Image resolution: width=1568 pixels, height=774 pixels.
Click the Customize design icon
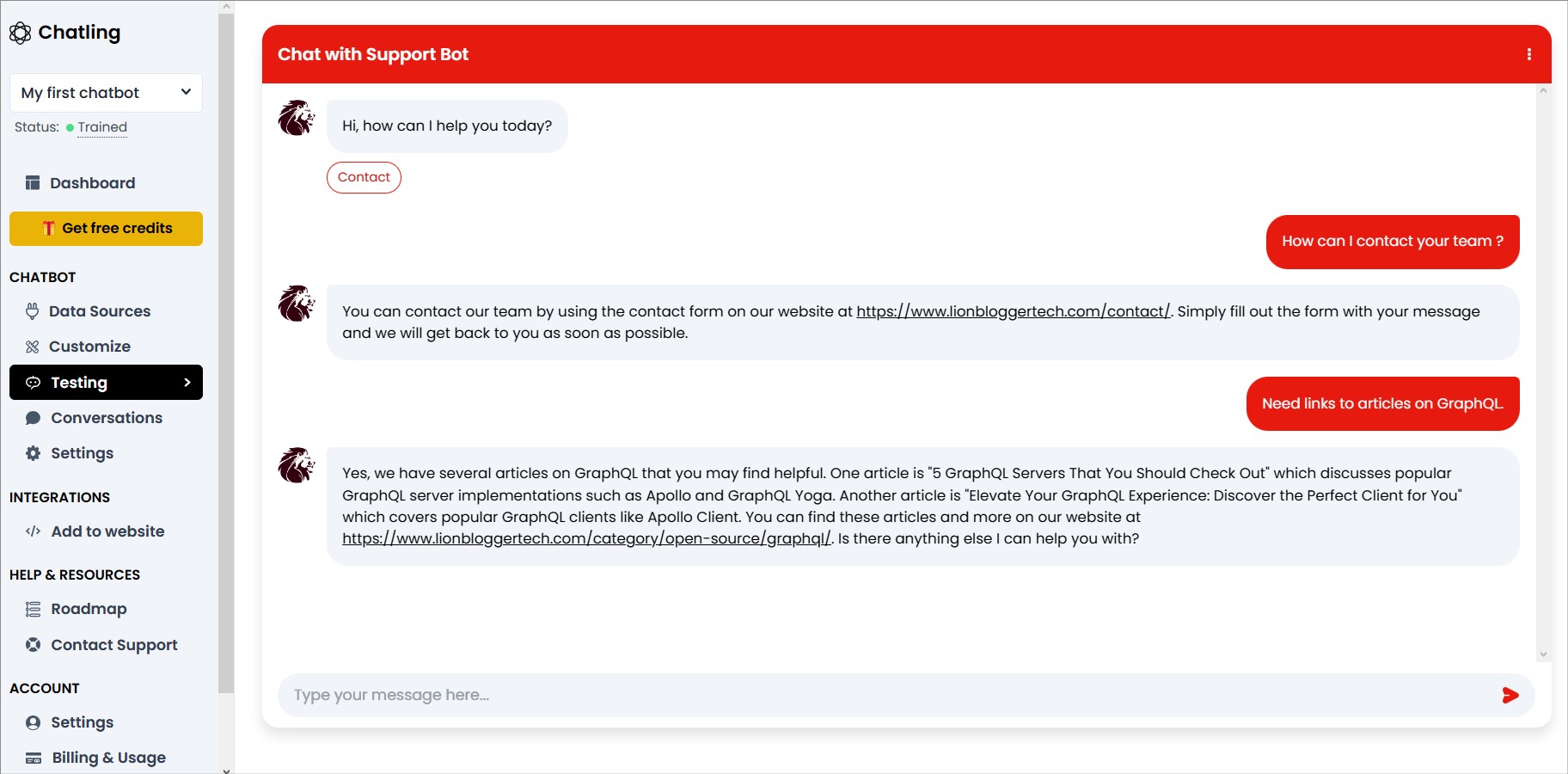click(33, 347)
